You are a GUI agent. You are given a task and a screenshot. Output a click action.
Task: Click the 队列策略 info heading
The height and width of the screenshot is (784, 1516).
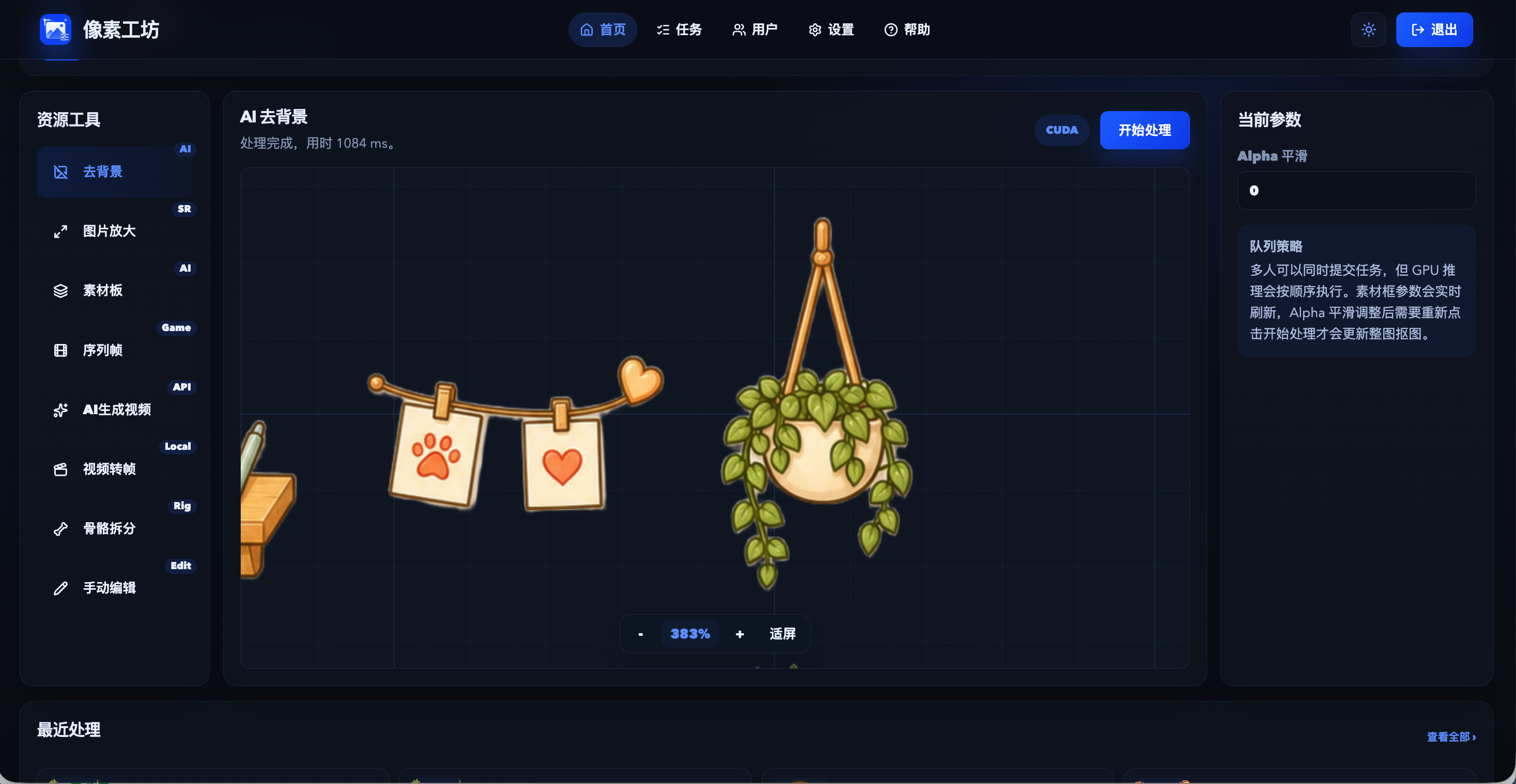(x=1276, y=246)
